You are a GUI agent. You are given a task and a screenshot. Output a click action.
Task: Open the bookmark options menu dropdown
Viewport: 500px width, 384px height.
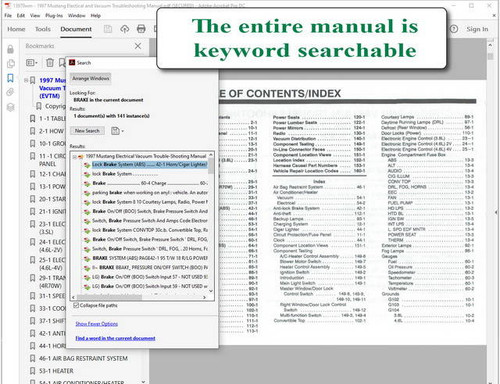pos(32,62)
